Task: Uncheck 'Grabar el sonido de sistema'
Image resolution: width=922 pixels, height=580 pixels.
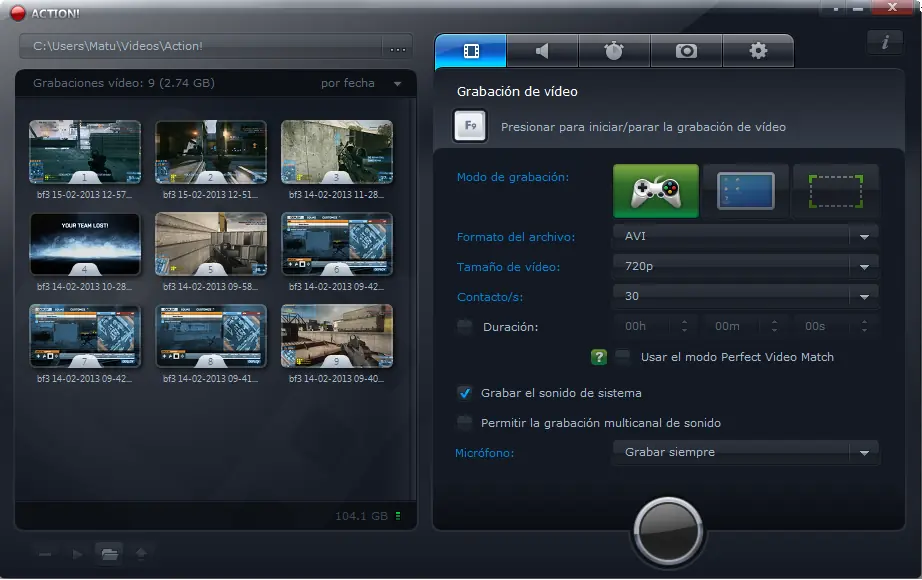Action: pos(465,393)
